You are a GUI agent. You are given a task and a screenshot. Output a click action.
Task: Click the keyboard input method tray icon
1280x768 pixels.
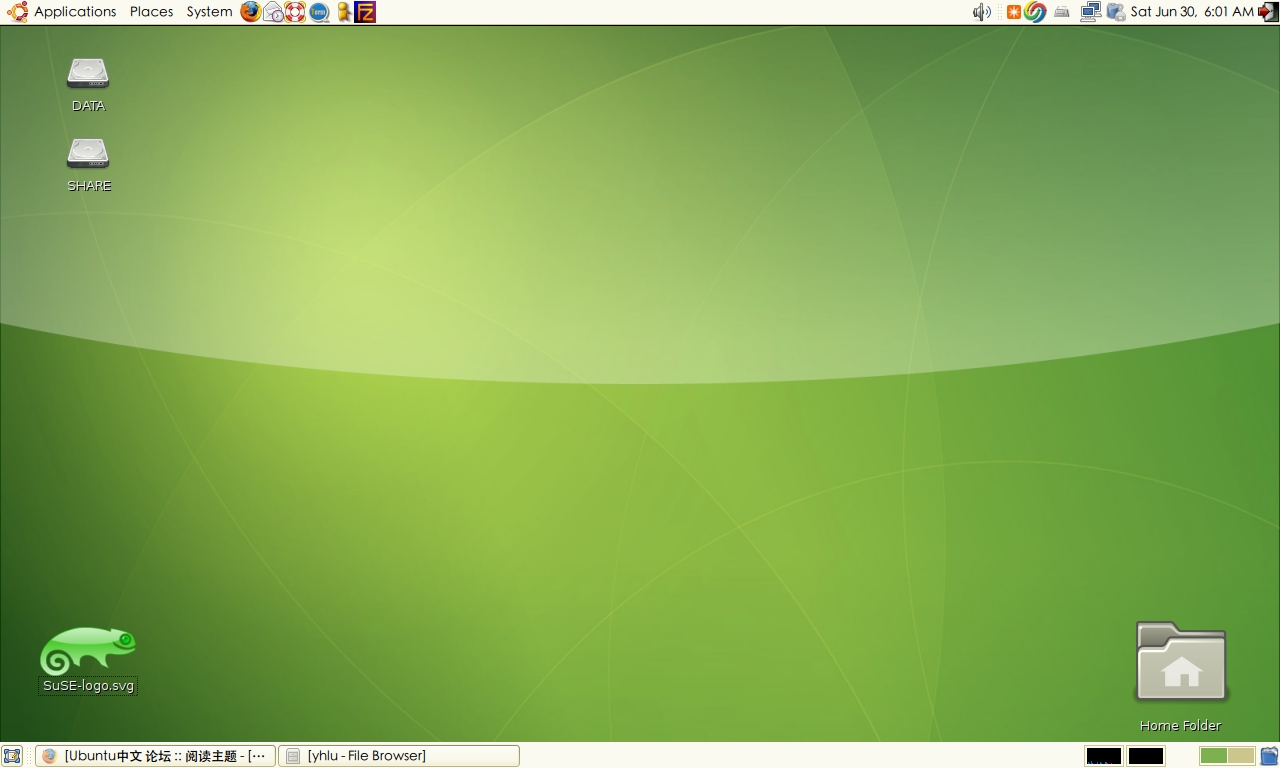point(1062,12)
